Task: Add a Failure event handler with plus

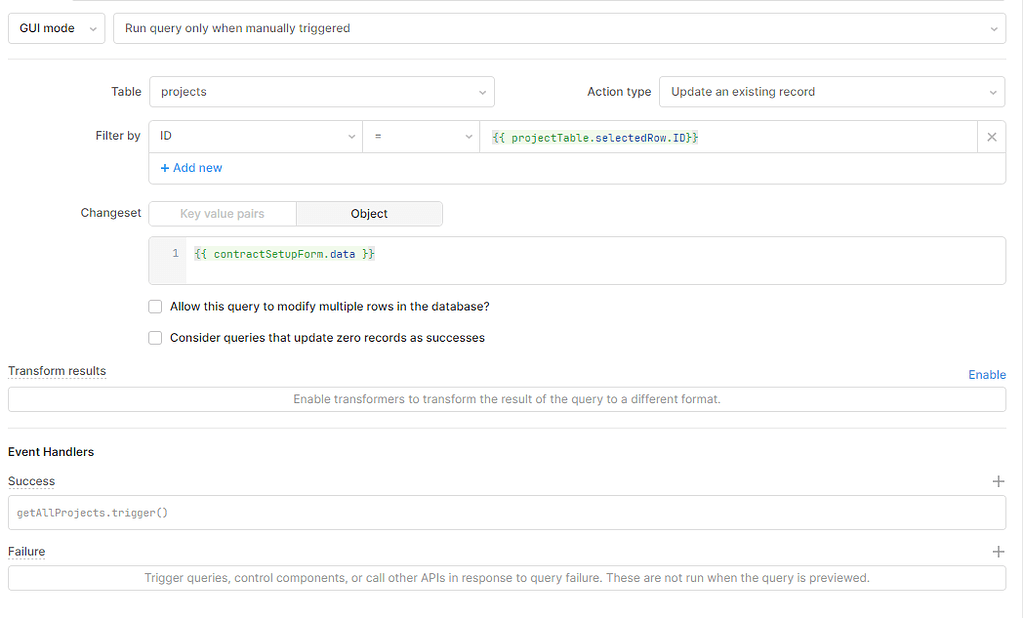Action: [x=998, y=552]
